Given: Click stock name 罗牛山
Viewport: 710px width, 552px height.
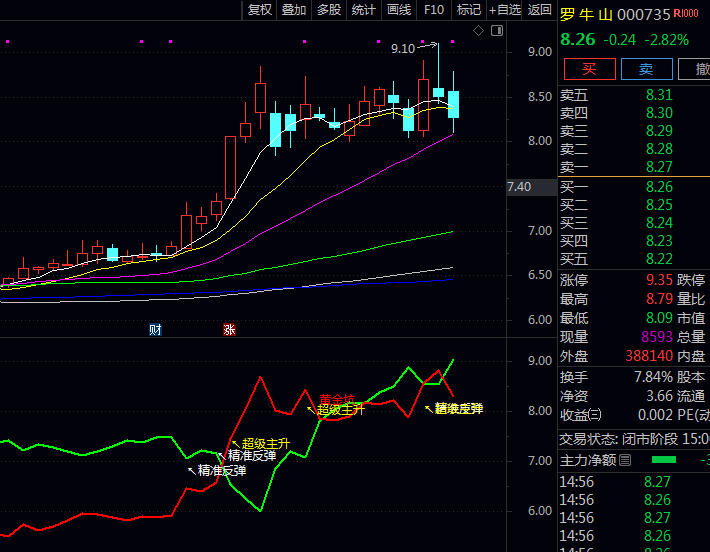Looking at the screenshot, I should 586,14.
